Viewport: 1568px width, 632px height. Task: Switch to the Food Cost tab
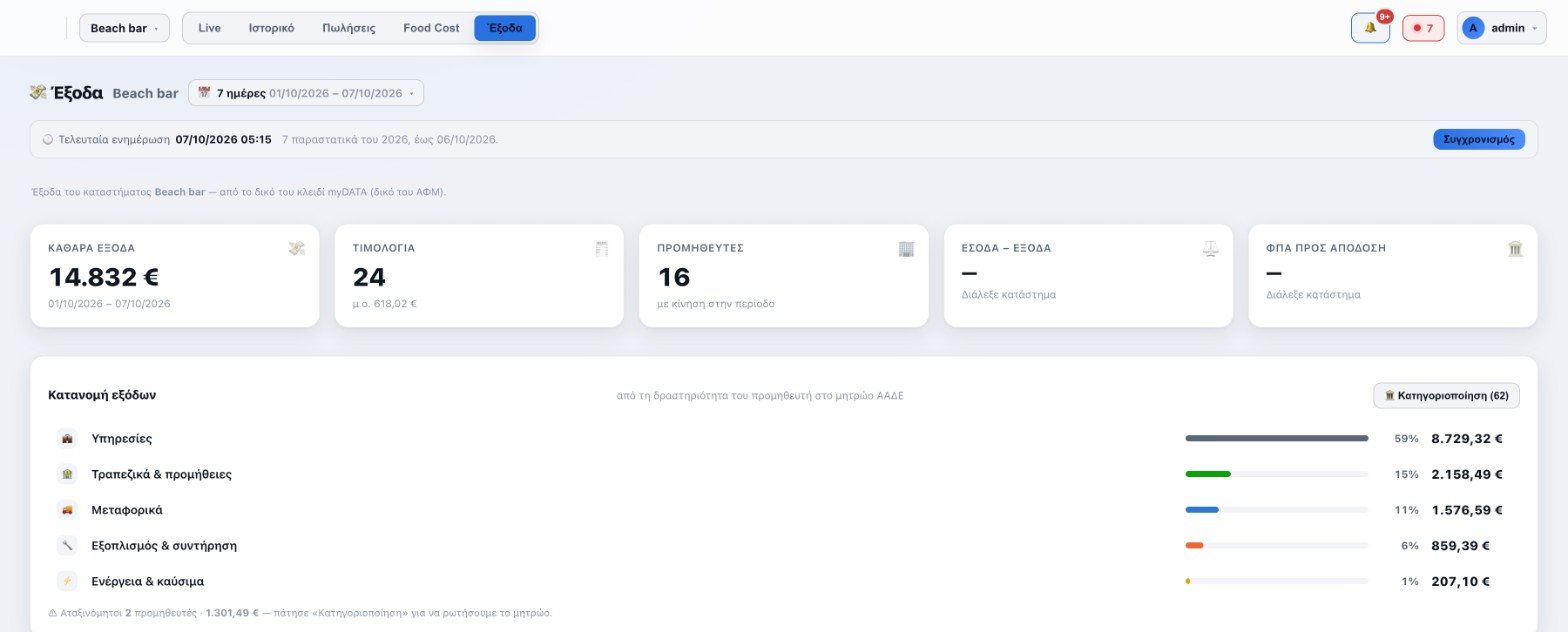(431, 28)
